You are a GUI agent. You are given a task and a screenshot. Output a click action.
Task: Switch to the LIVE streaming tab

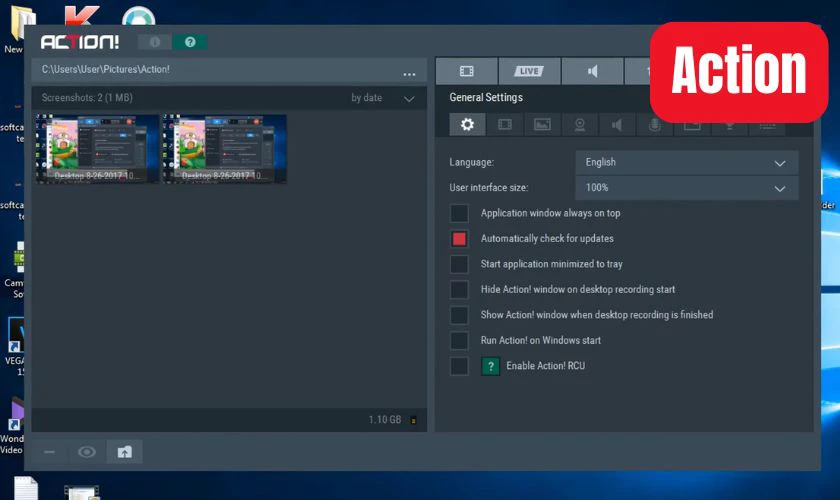tap(529, 71)
